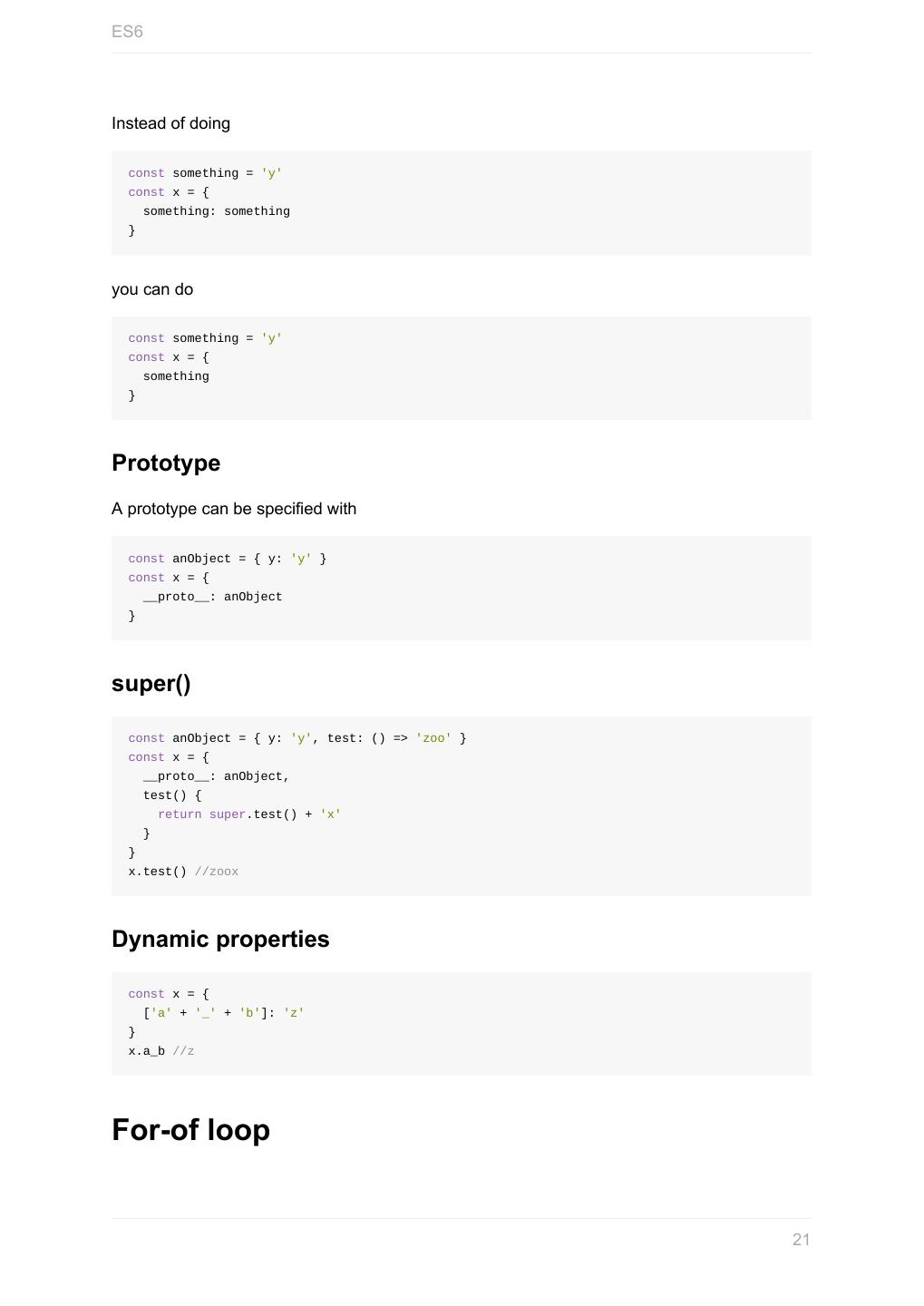Click the '//zoox' code comment

click(217, 872)
